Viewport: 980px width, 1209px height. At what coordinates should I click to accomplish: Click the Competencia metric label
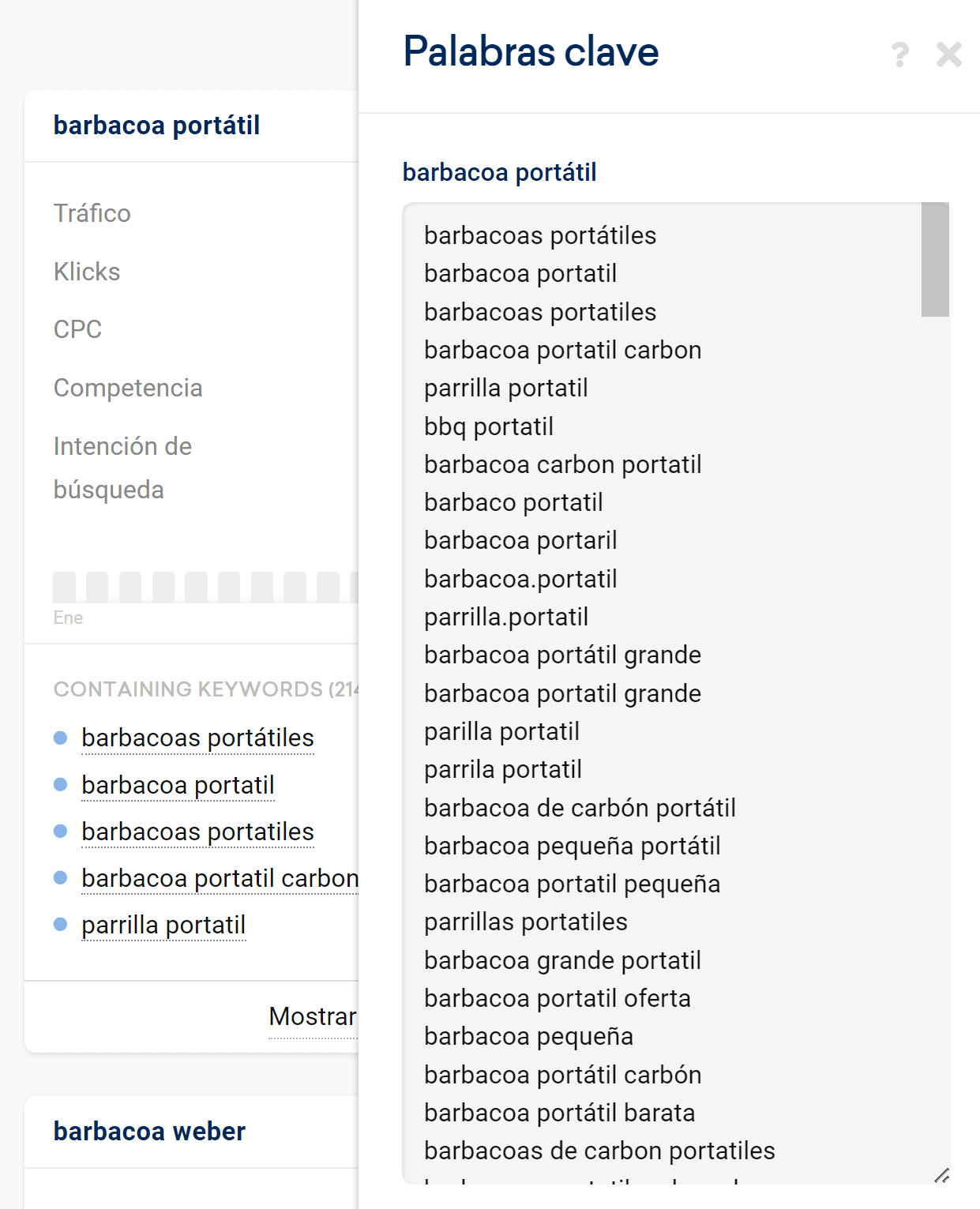[x=128, y=388]
